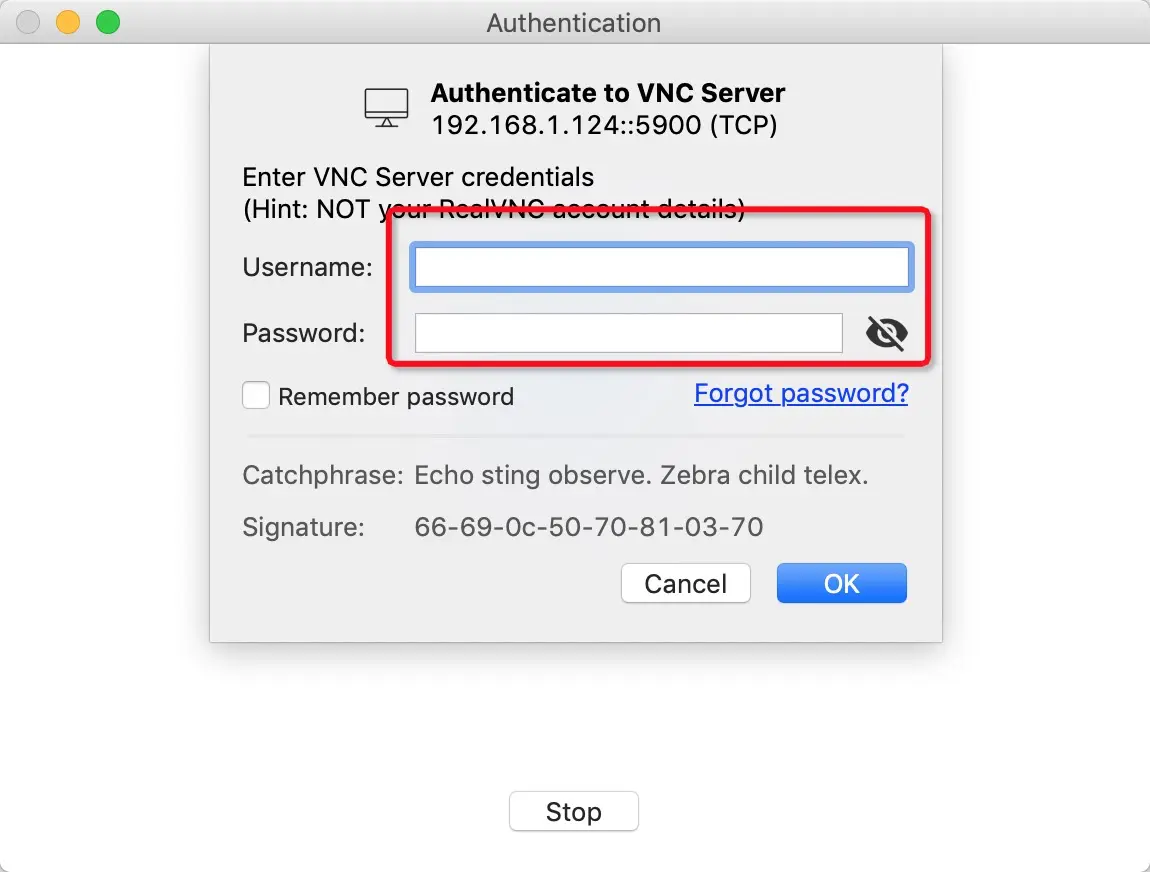Confirm credentials with the OK button
The image size is (1150, 872).
841,583
